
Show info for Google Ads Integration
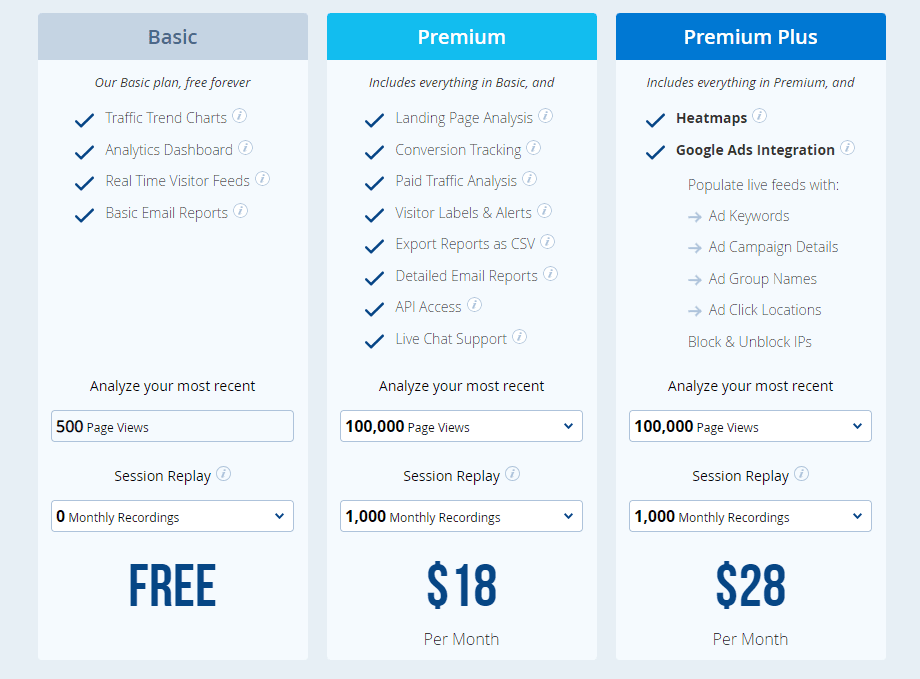pyautogui.click(x=848, y=148)
